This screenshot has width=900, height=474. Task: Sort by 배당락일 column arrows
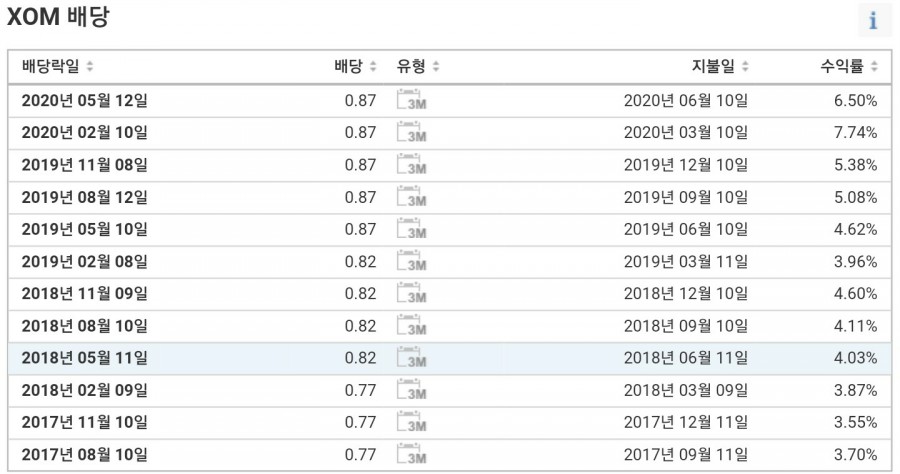tap(90, 67)
